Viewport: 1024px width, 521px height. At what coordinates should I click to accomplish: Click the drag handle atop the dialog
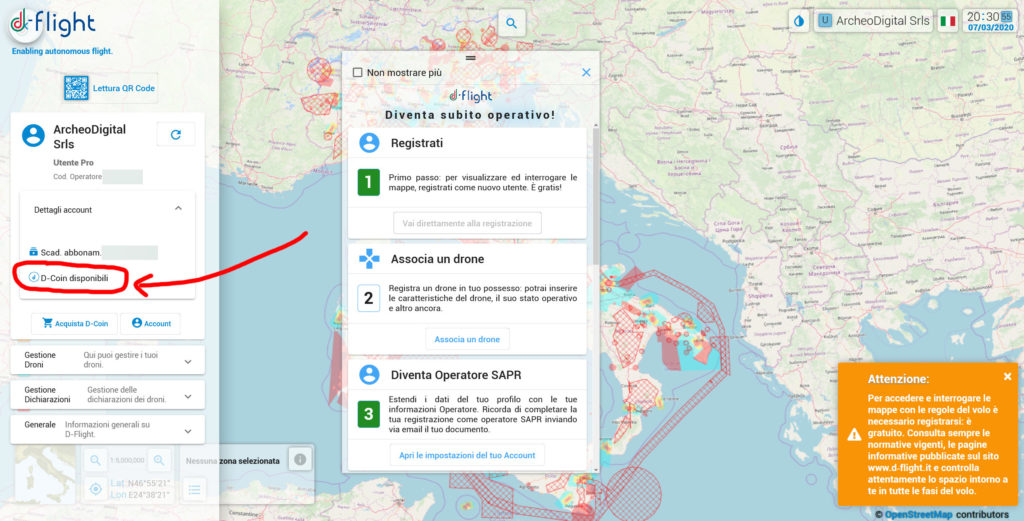pos(470,57)
